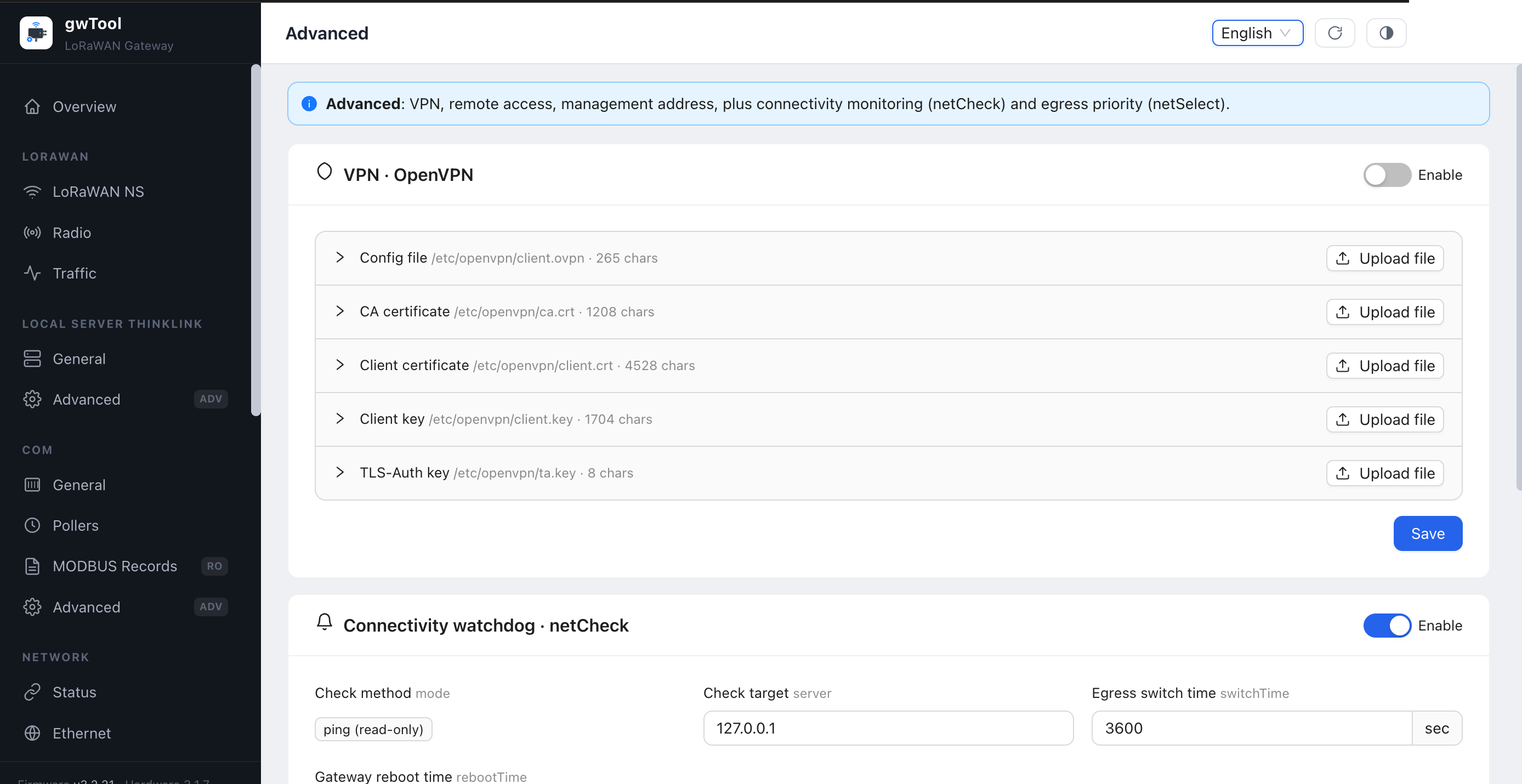Open the Radio sidebar item
Image resolution: width=1522 pixels, height=784 pixels.
tap(125, 232)
